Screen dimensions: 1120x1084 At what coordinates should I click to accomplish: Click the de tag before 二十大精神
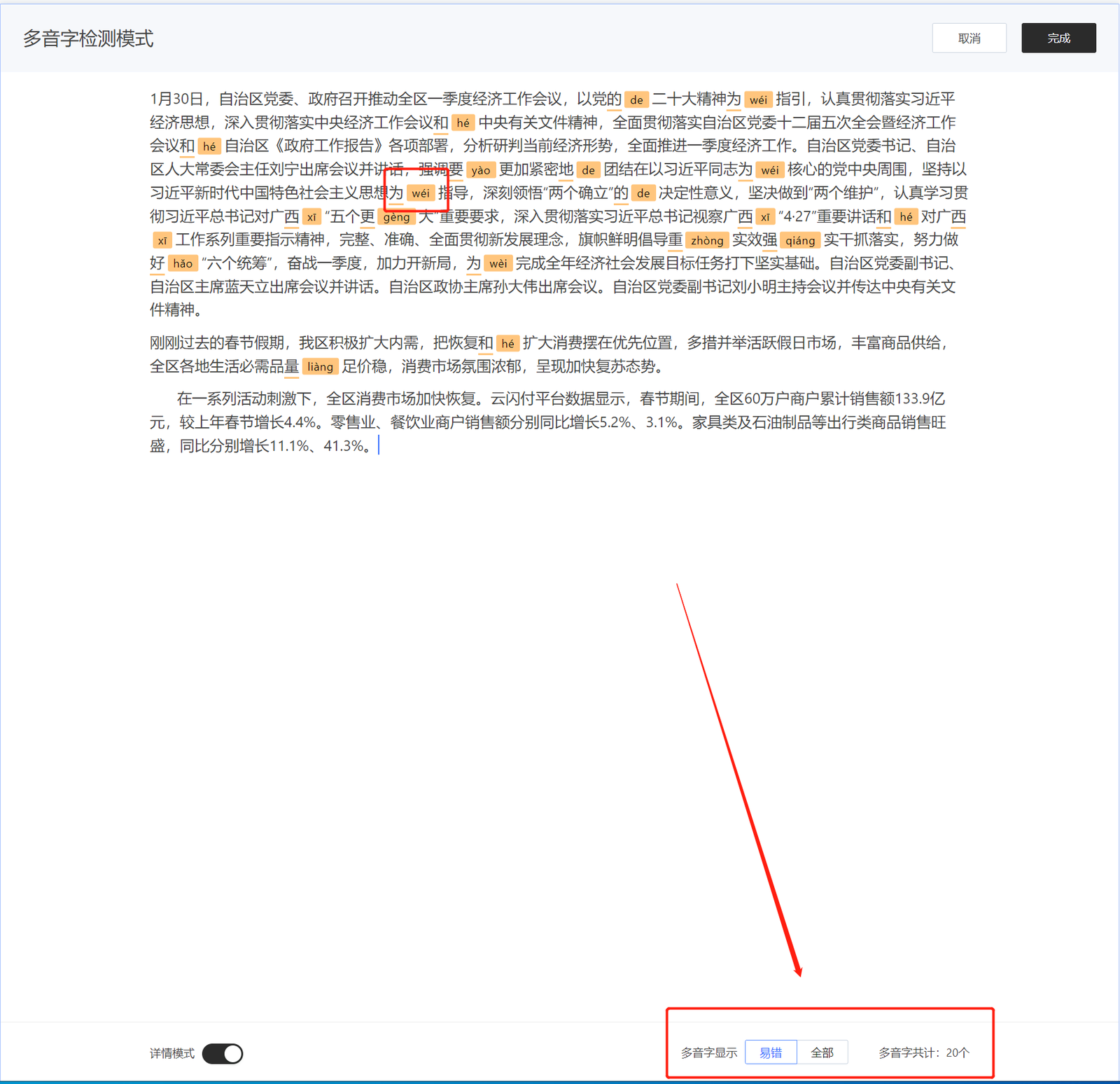[636, 100]
